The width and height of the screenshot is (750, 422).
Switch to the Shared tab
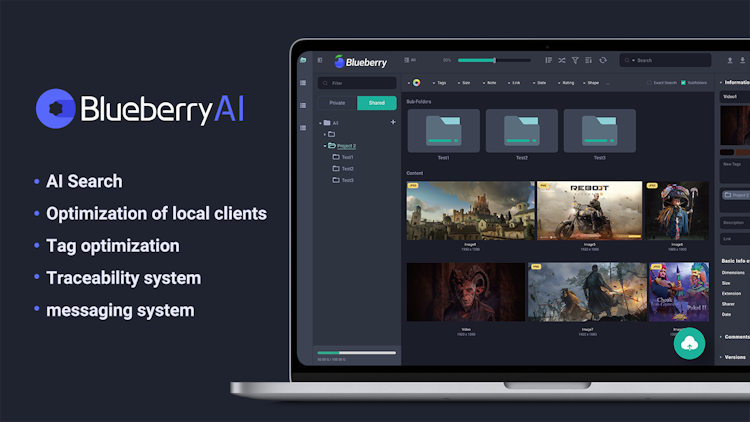point(376,103)
